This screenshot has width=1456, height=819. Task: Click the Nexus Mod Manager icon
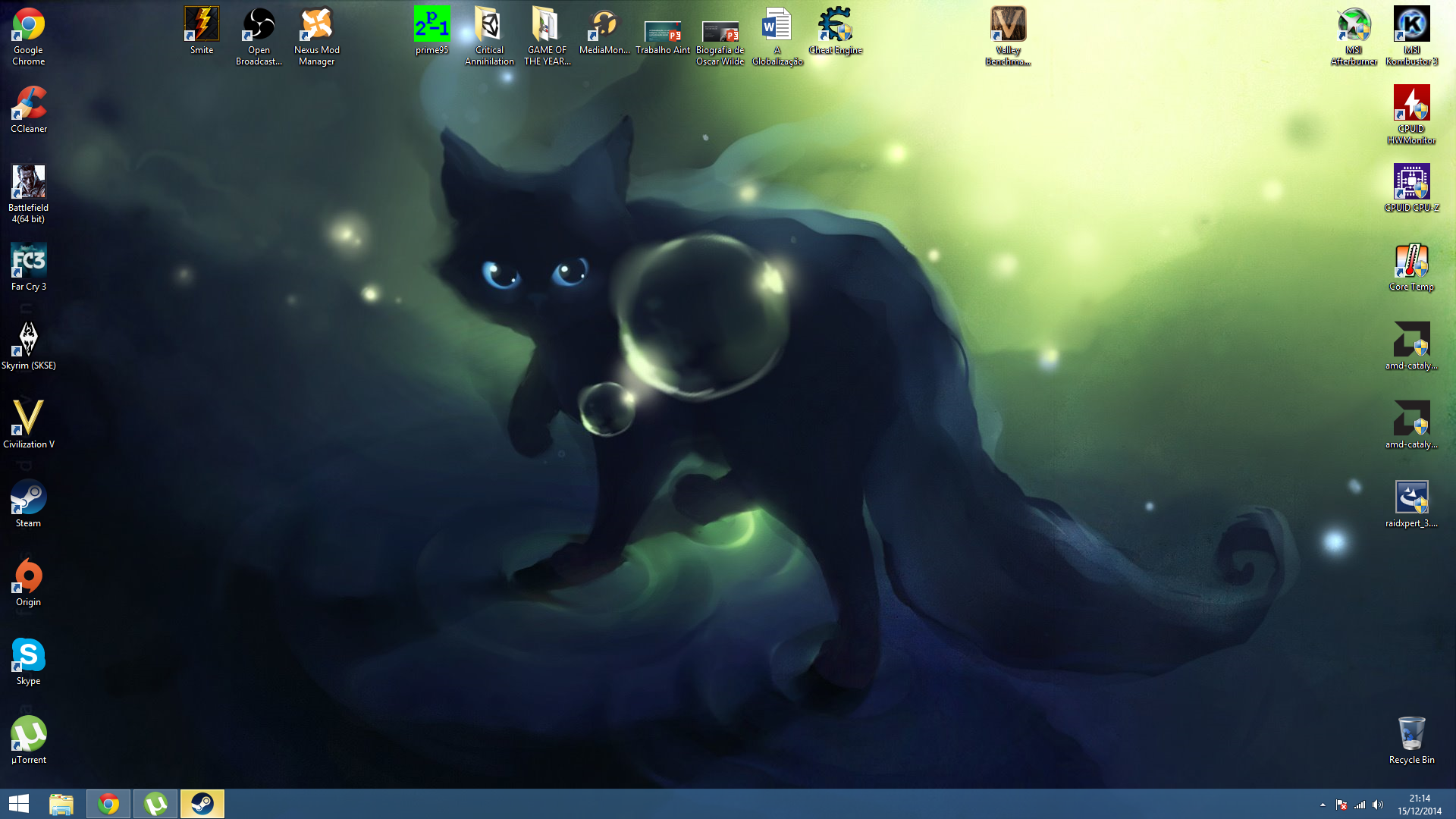tap(316, 26)
